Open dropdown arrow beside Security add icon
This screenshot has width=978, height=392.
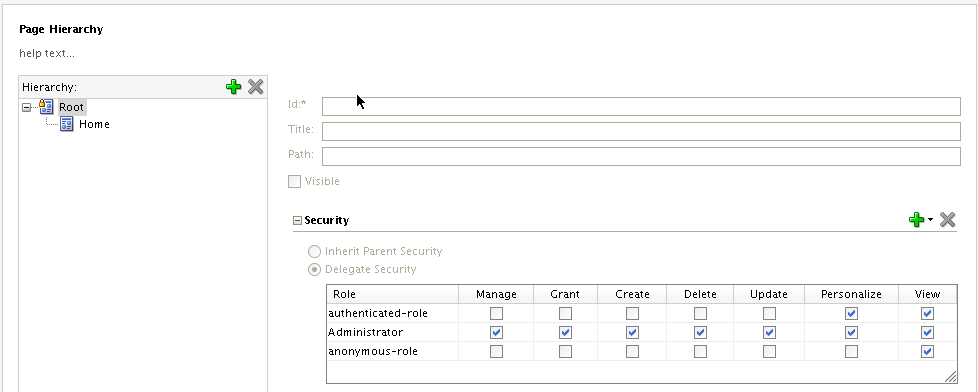point(931,220)
